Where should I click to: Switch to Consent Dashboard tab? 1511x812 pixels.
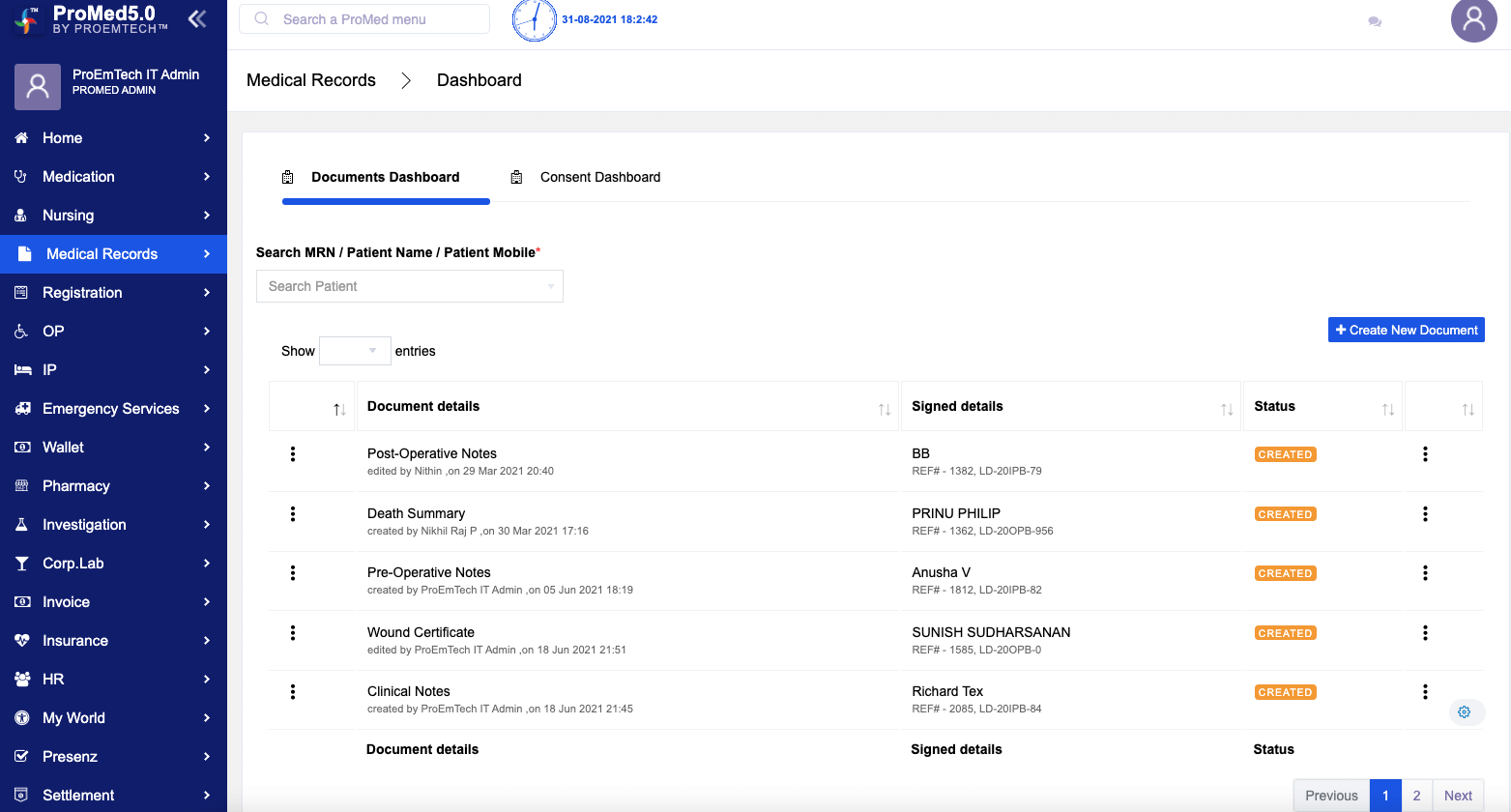click(x=599, y=177)
